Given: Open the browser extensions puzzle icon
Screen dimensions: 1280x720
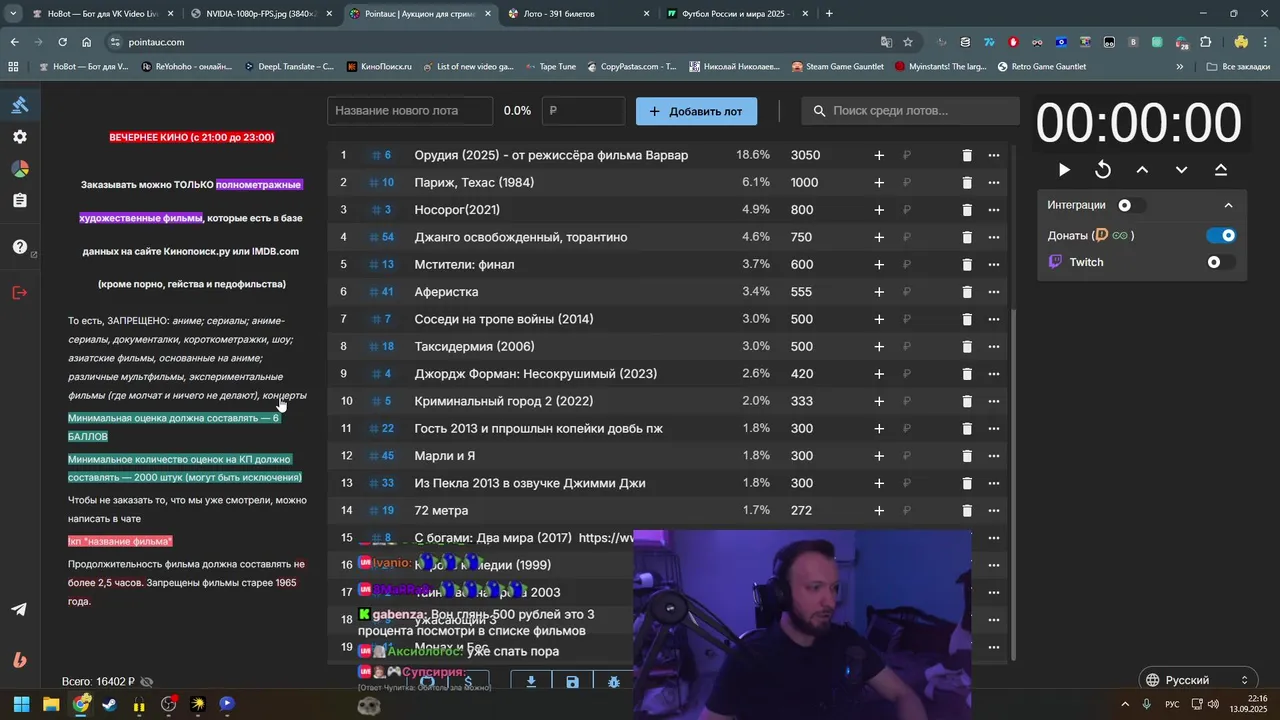Looking at the screenshot, I should [1205, 42].
